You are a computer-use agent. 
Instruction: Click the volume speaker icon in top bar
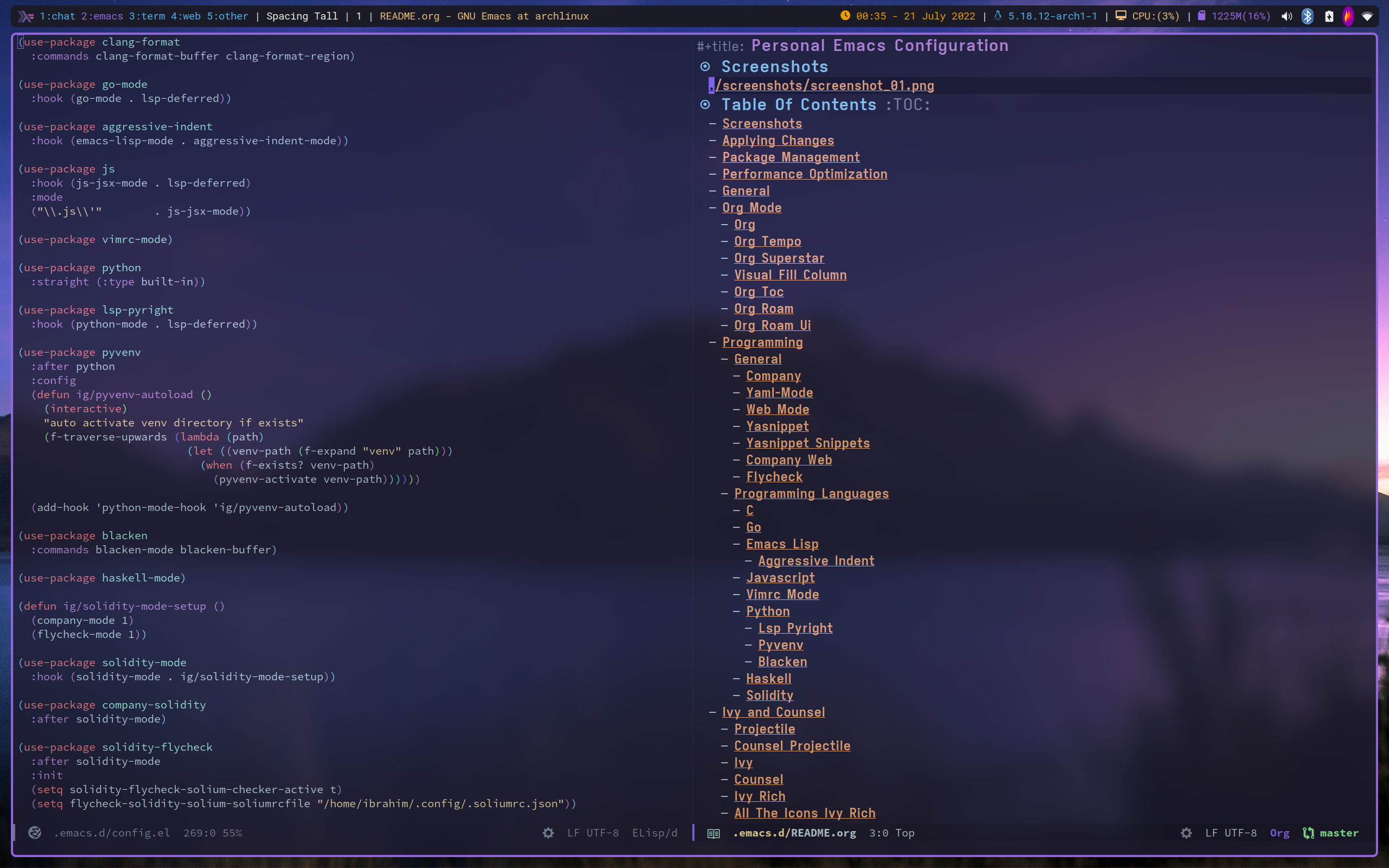click(1286, 16)
